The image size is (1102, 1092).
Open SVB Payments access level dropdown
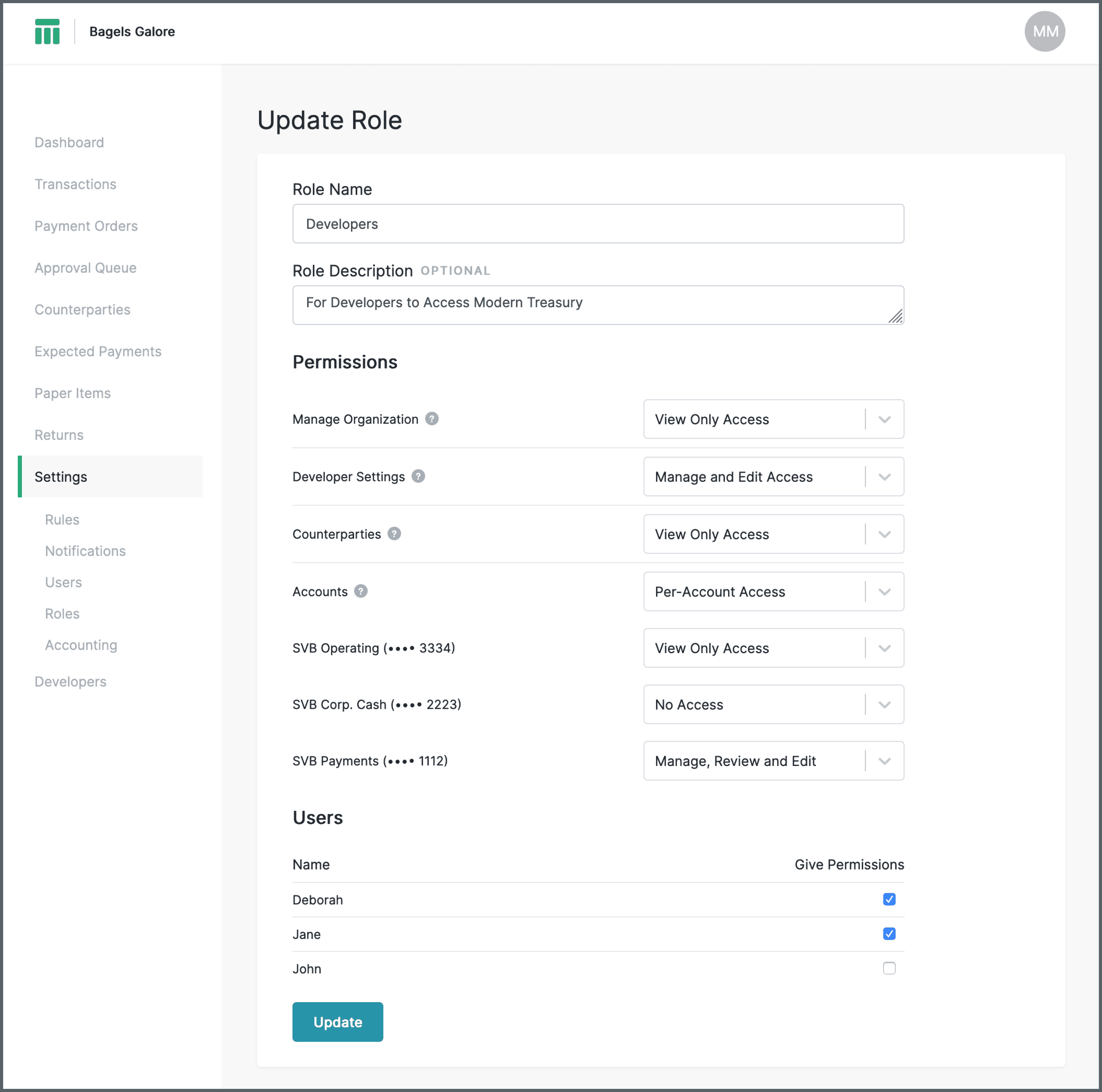pyautogui.click(x=773, y=760)
